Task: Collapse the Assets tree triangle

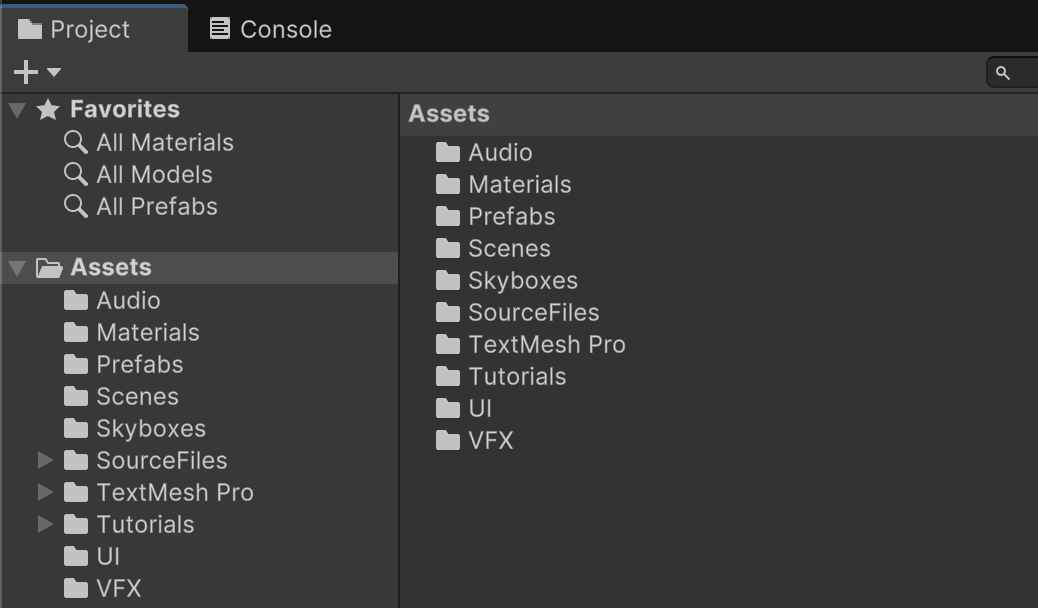Action: 17,268
